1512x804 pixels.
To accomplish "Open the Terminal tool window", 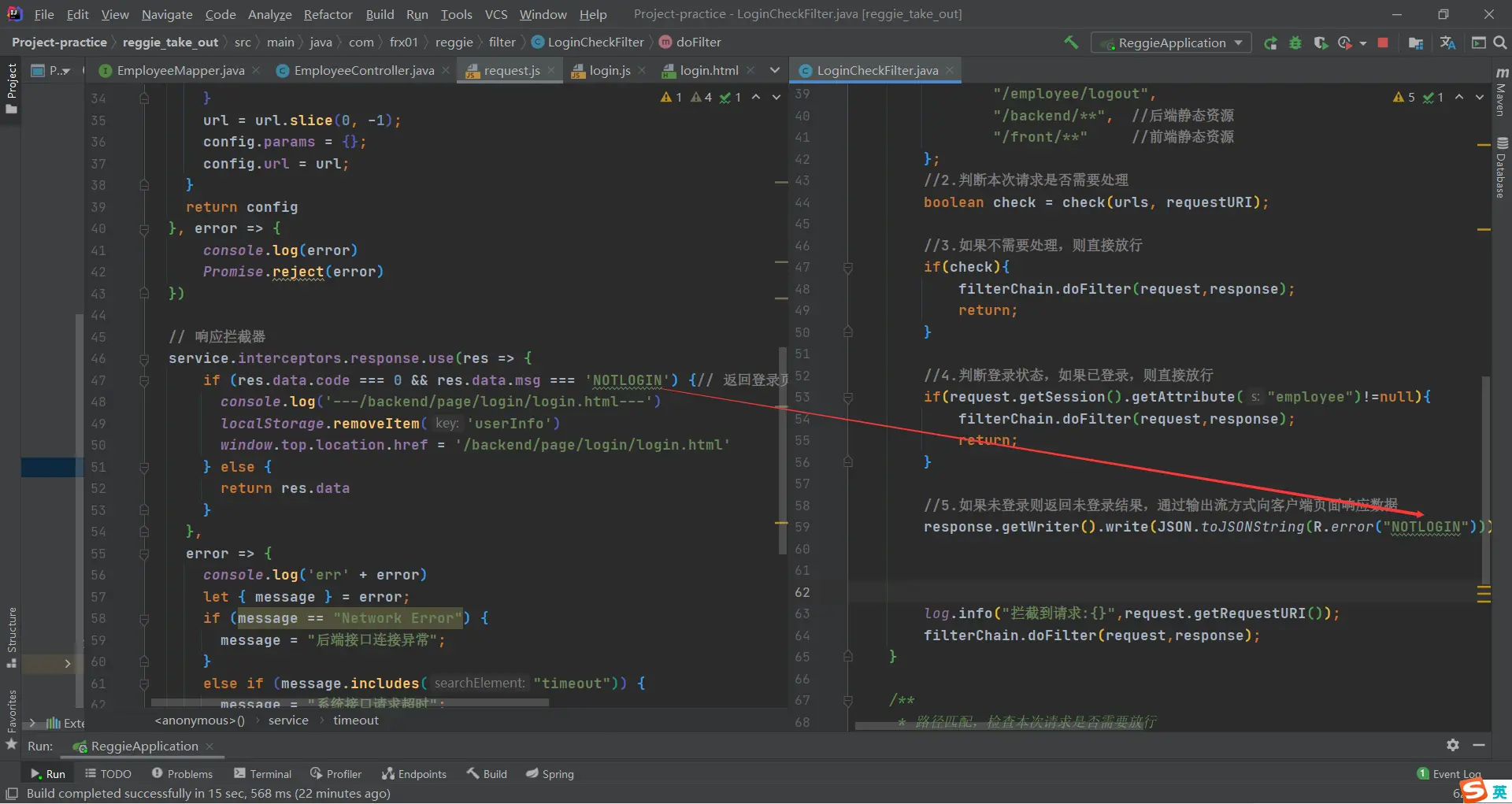I will click(263, 774).
